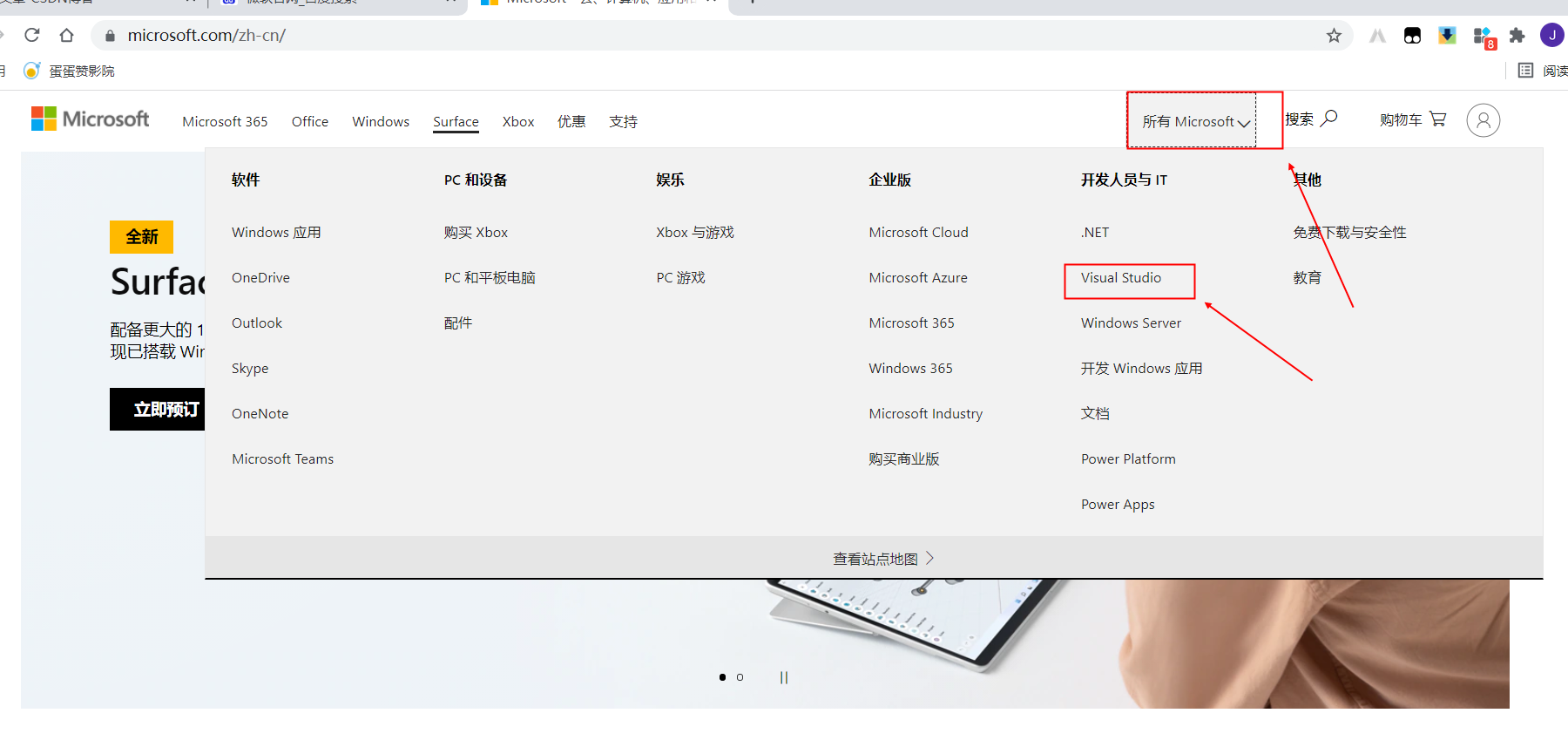Open Microsoft Teams link
The height and width of the screenshot is (747, 1568).
tap(282, 458)
